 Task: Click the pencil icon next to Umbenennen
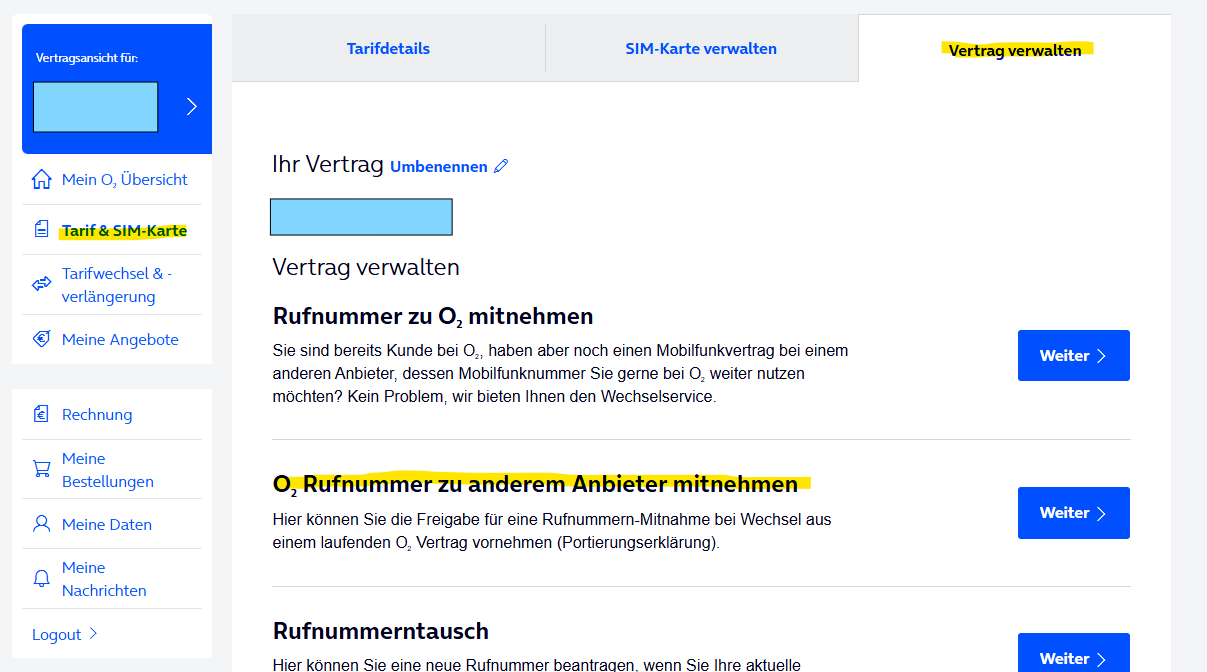click(501, 166)
